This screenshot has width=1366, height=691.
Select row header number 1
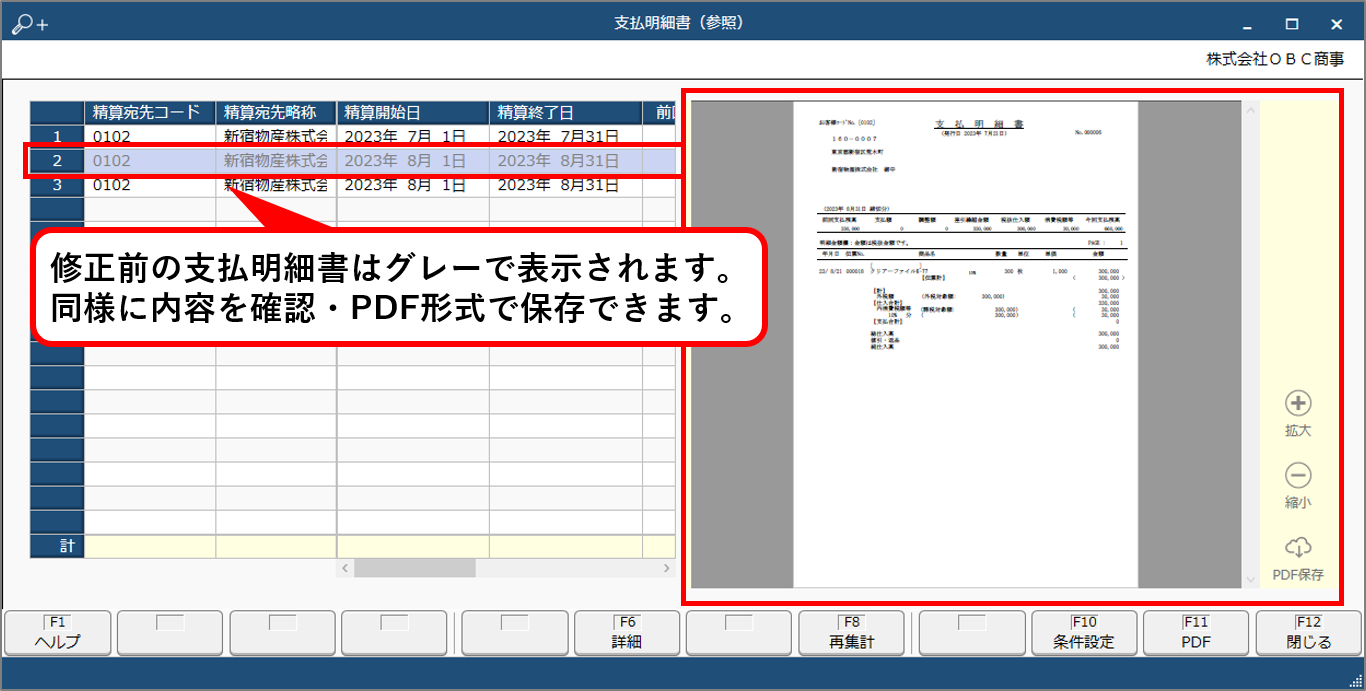tap(57, 136)
